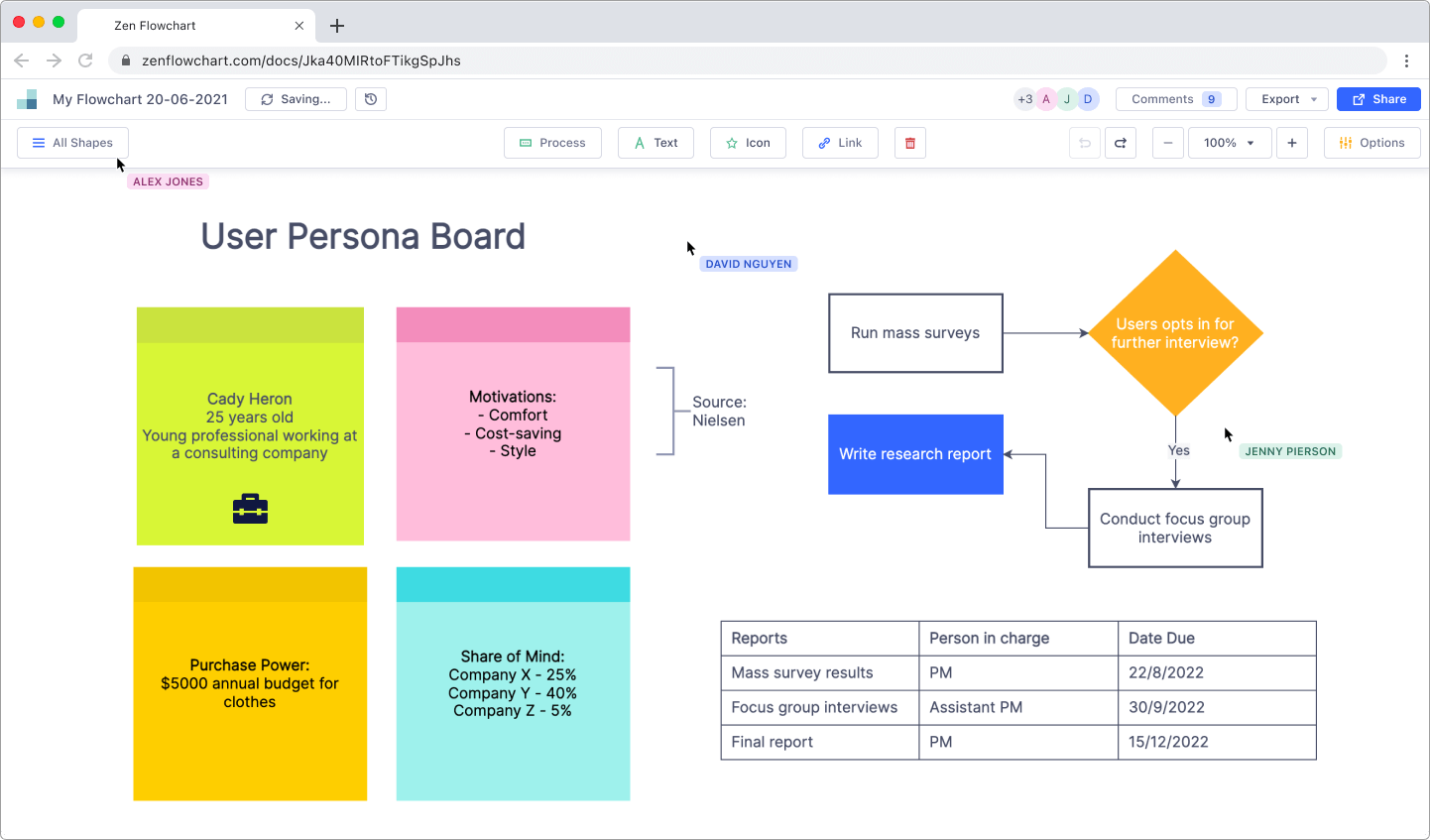Screen dimensions: 1430x840
Task: Zoom in with the plus icon
Action: pyautogui.click(x=1292, y=143)
